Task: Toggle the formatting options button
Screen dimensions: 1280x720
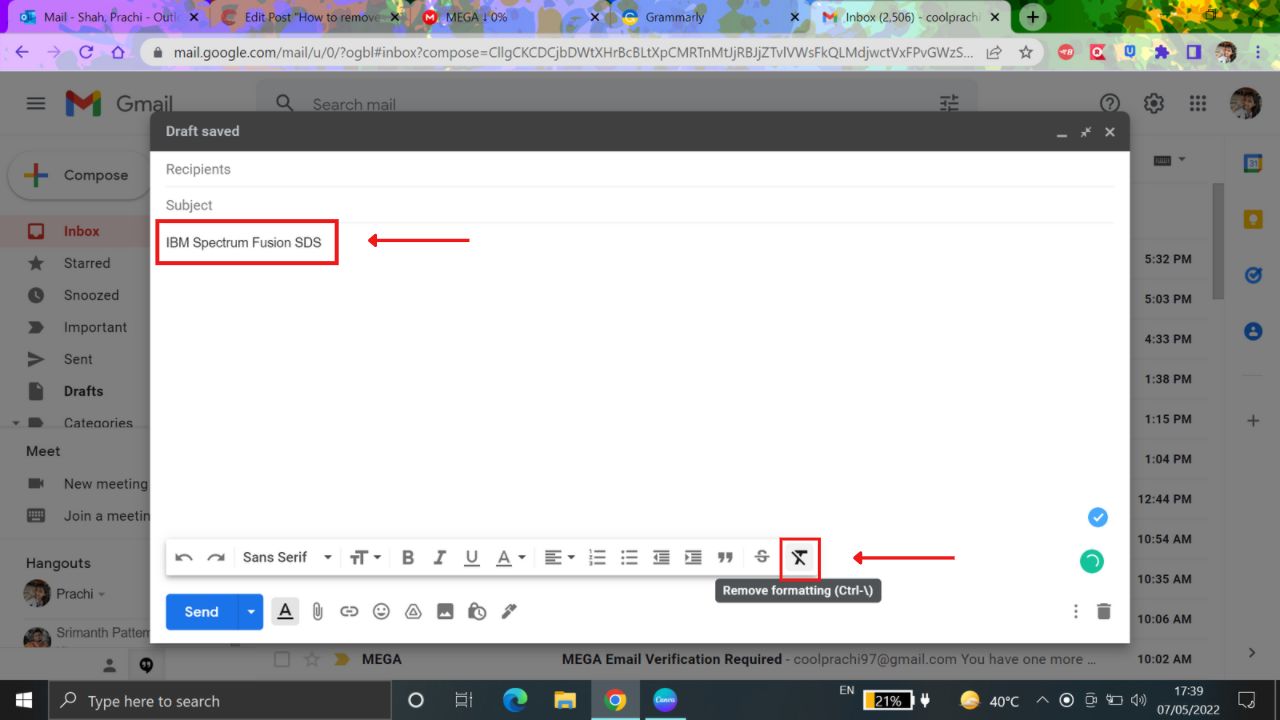Action: tap(285, 611)
